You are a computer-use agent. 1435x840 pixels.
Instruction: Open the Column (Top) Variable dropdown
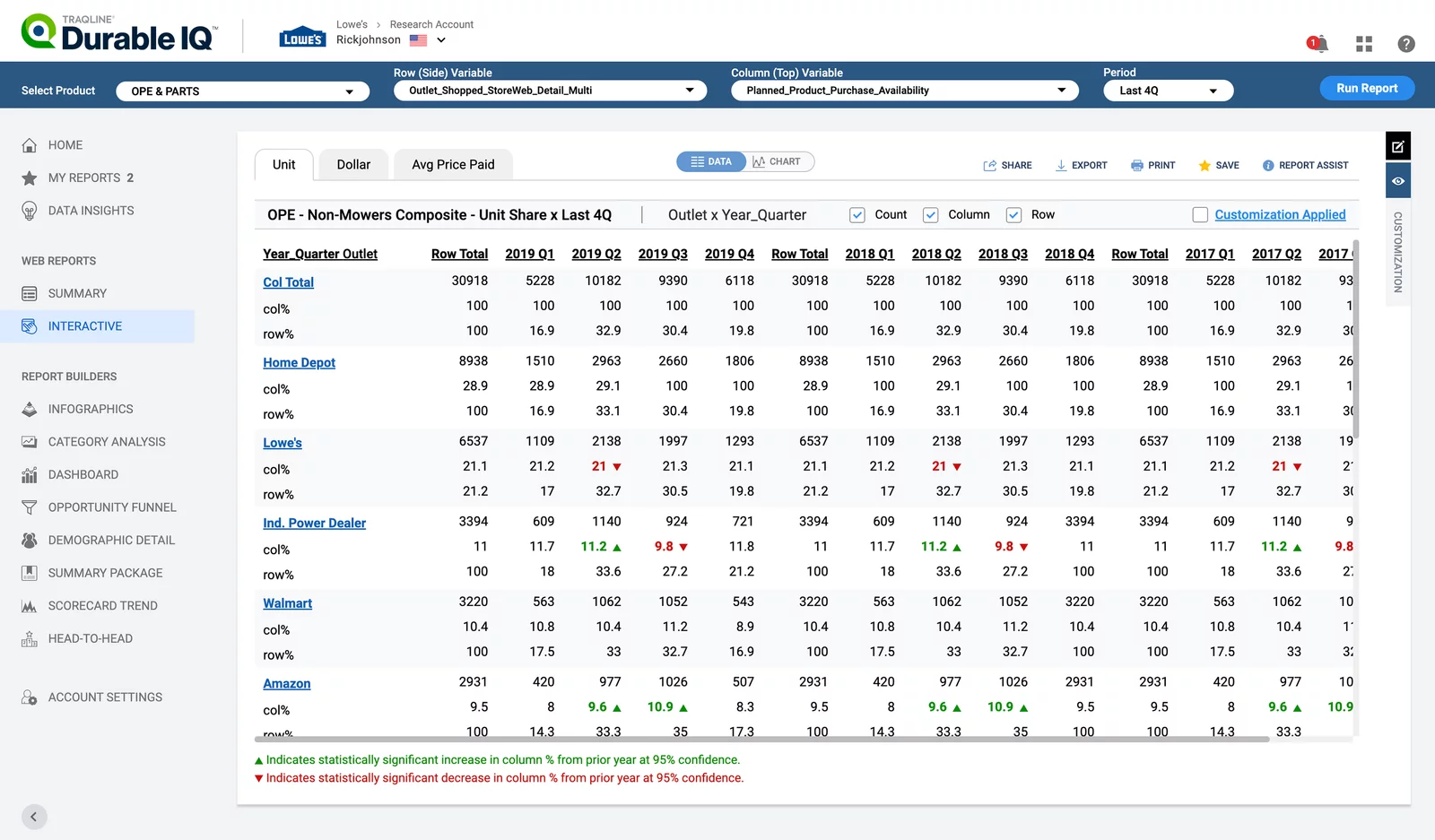pos(905,91)
